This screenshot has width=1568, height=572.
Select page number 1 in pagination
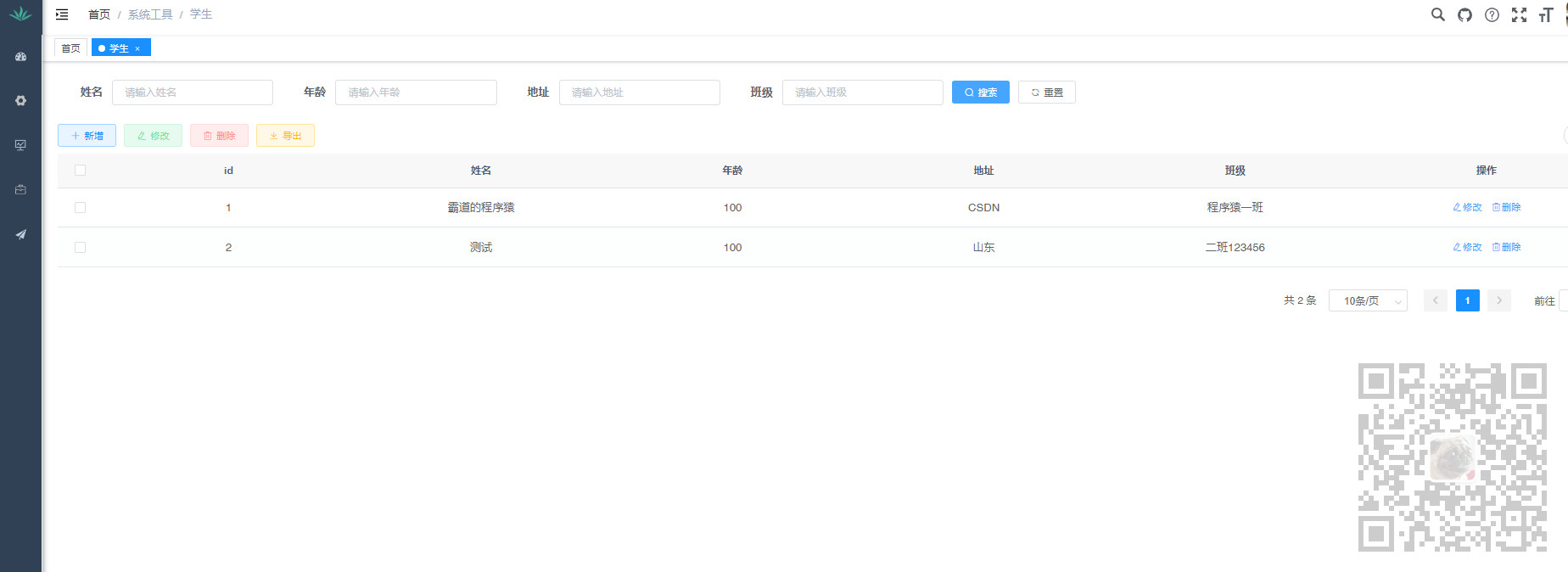click(1468, 300)
